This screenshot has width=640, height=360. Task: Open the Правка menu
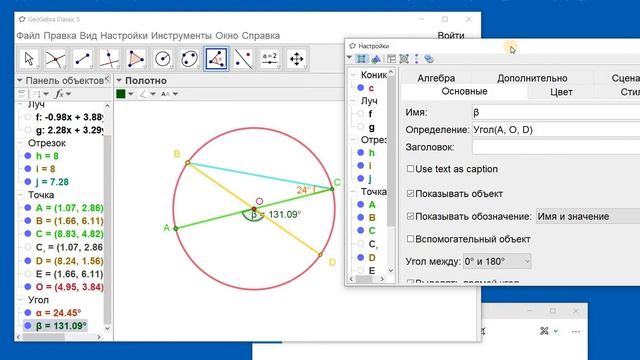[x=60, y=36]
